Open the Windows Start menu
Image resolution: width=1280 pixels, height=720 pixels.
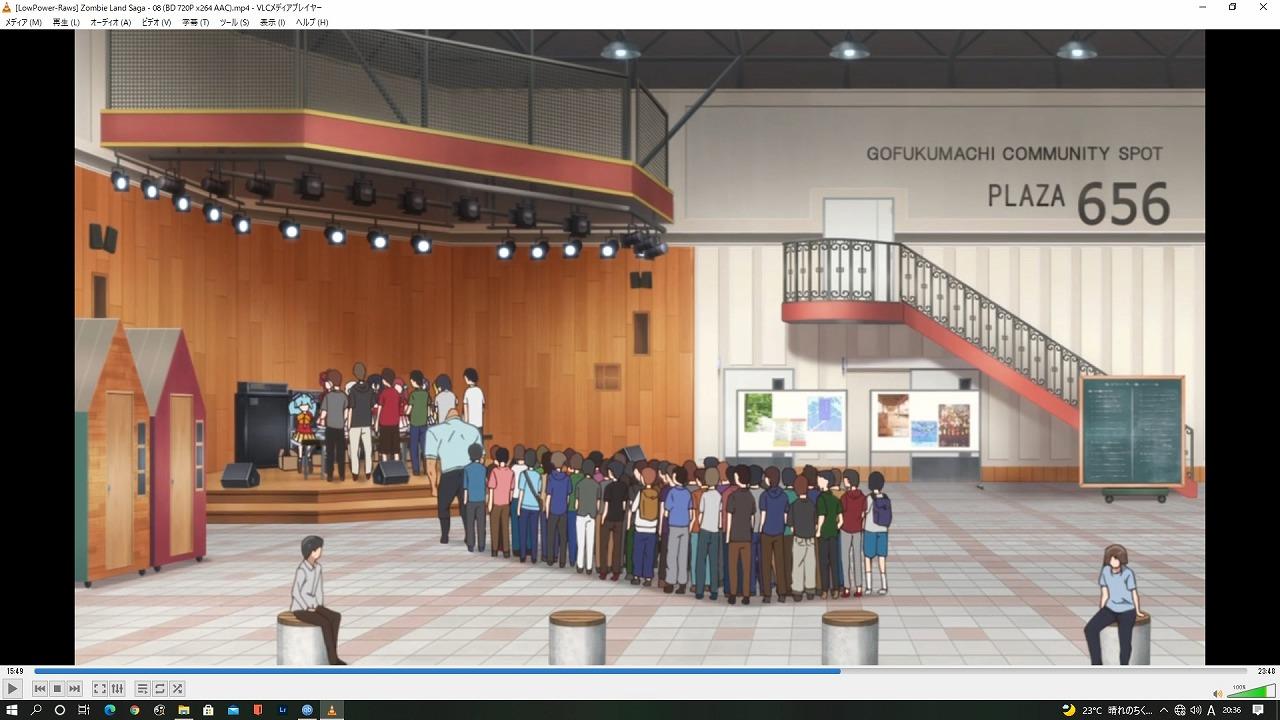tap(12, 710)
